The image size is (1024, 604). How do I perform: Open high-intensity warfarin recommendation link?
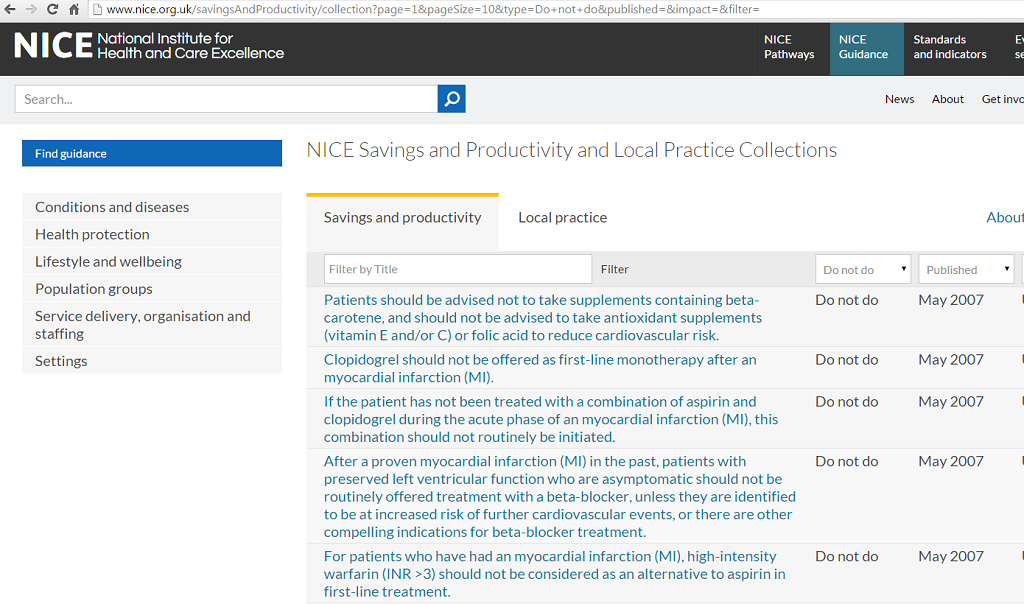point(554,574)
